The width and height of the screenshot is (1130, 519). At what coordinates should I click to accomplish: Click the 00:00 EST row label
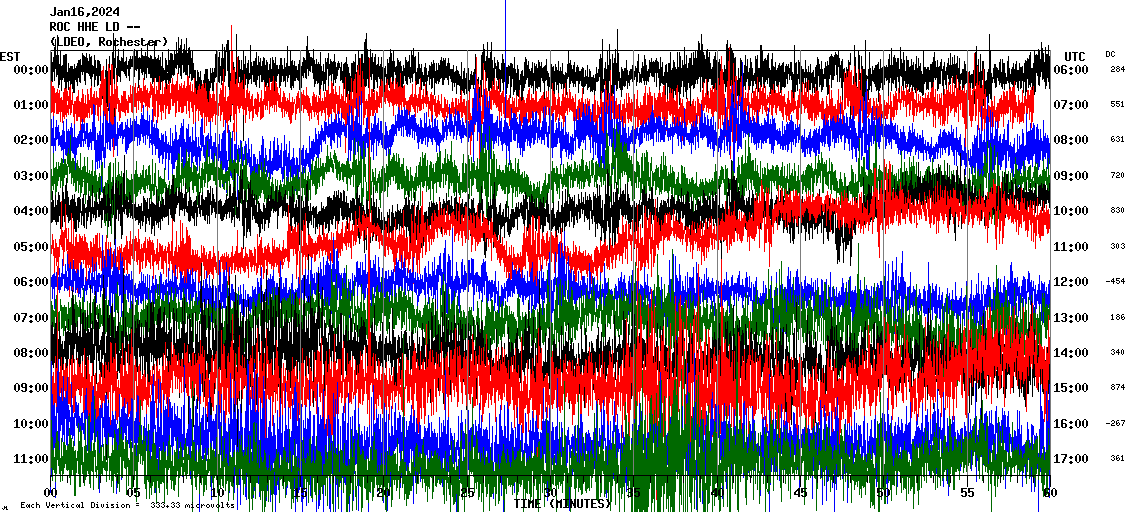point(30,69)
